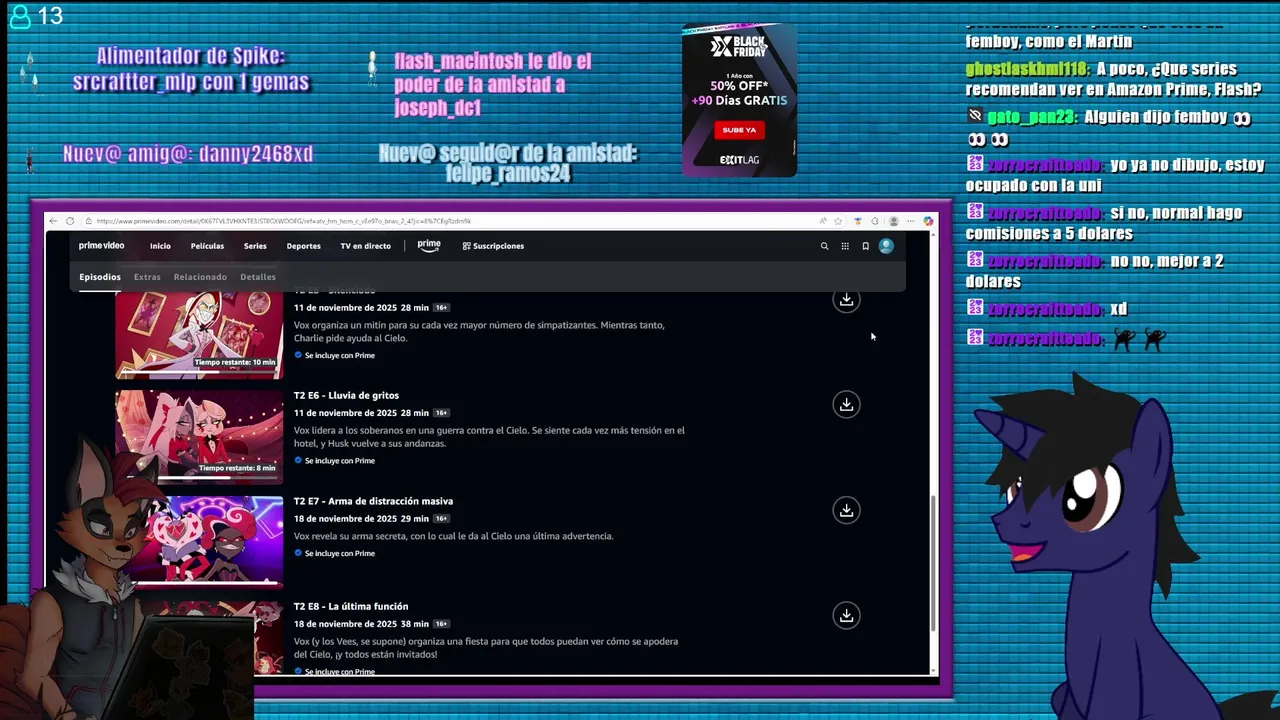Click title T2 E8 - La última función
Image resolution: width=1280 pixels, height=720 pixels.
pos(351,606)
